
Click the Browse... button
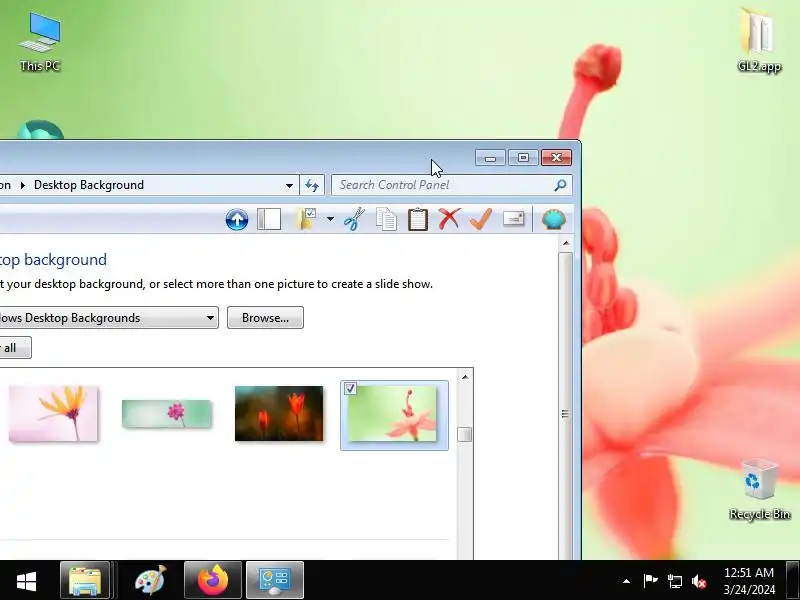coord(265,318)
